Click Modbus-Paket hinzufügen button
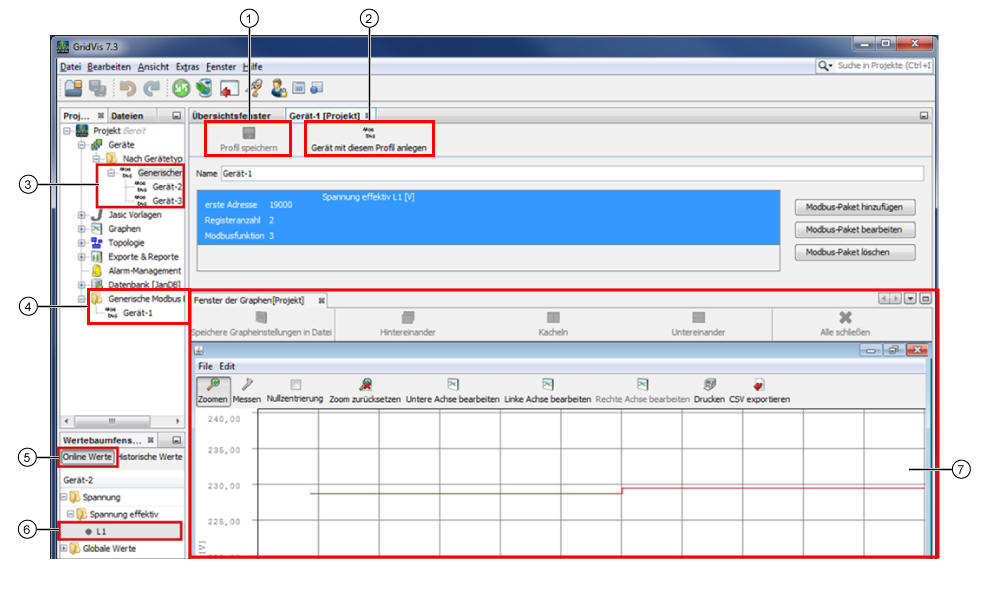 click(x=855, y=208)
